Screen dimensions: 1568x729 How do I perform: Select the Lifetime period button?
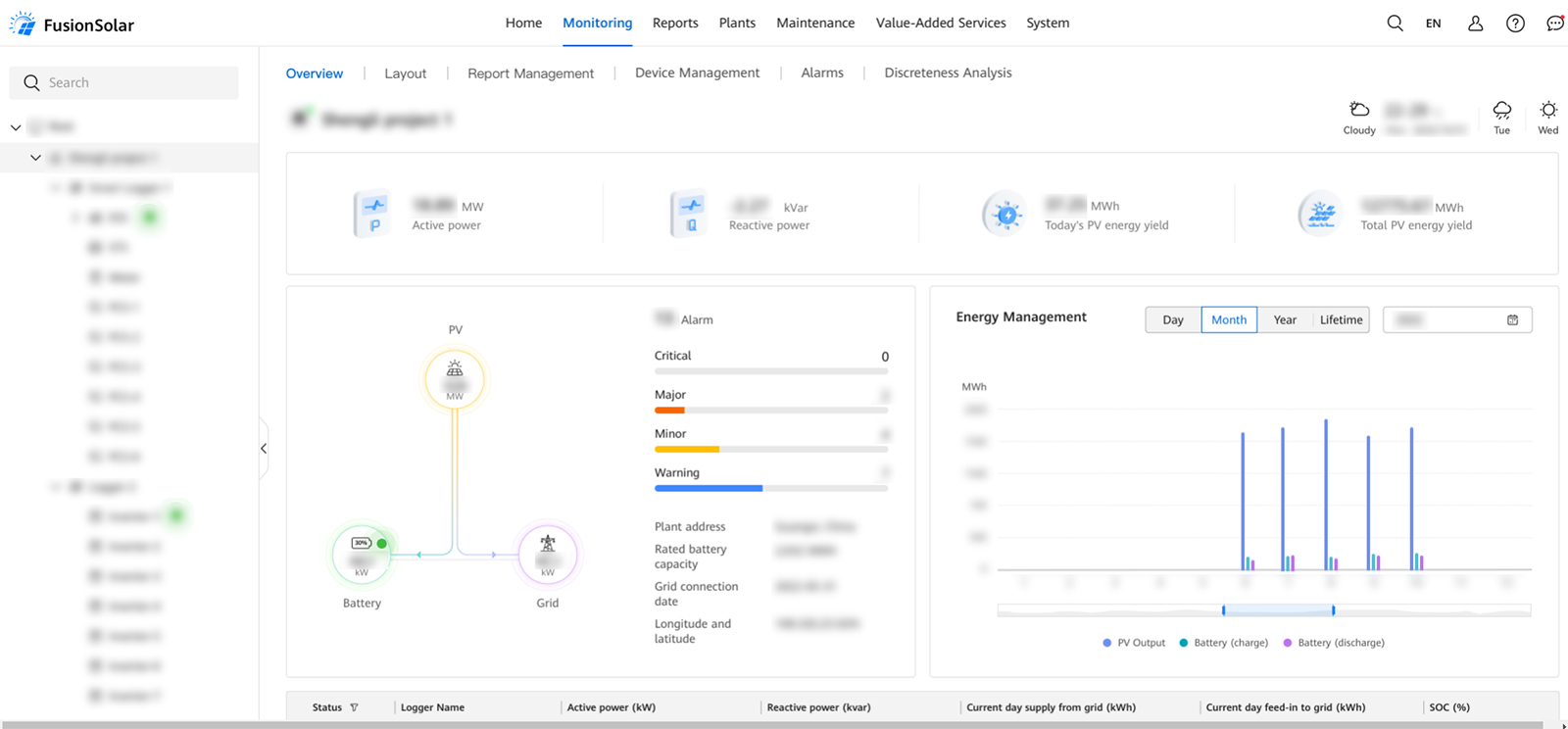pyautogui.click(x=1341, y=319)
